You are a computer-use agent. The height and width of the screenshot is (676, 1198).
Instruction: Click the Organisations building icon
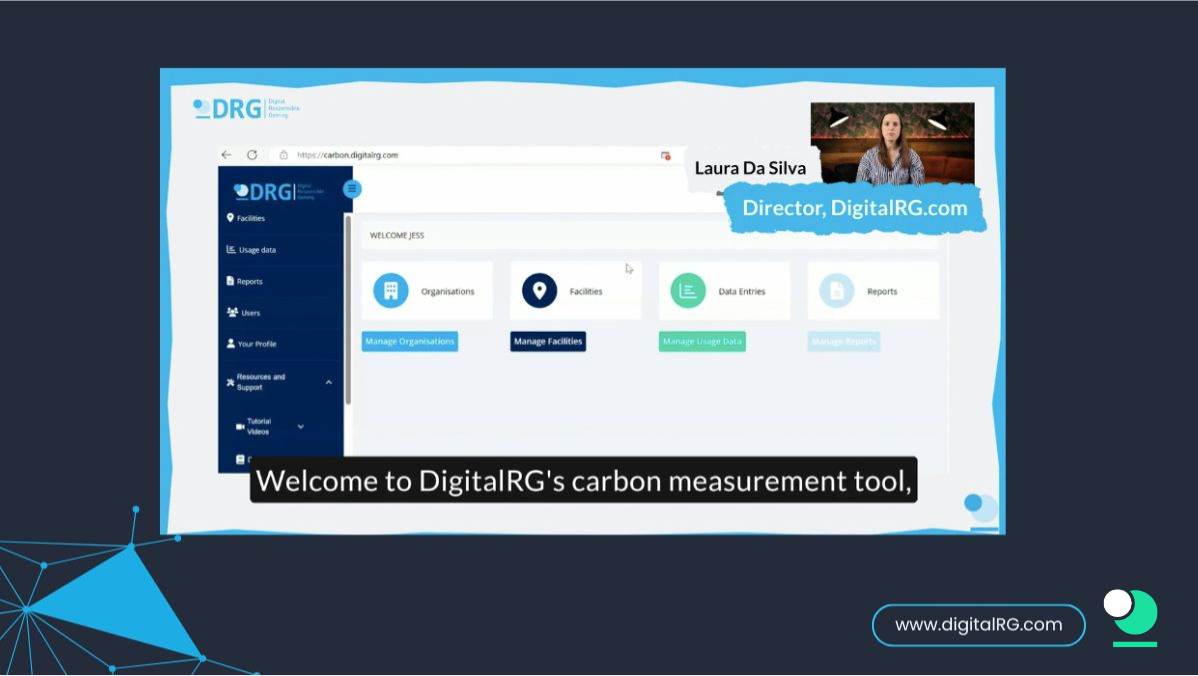point(391,291)
